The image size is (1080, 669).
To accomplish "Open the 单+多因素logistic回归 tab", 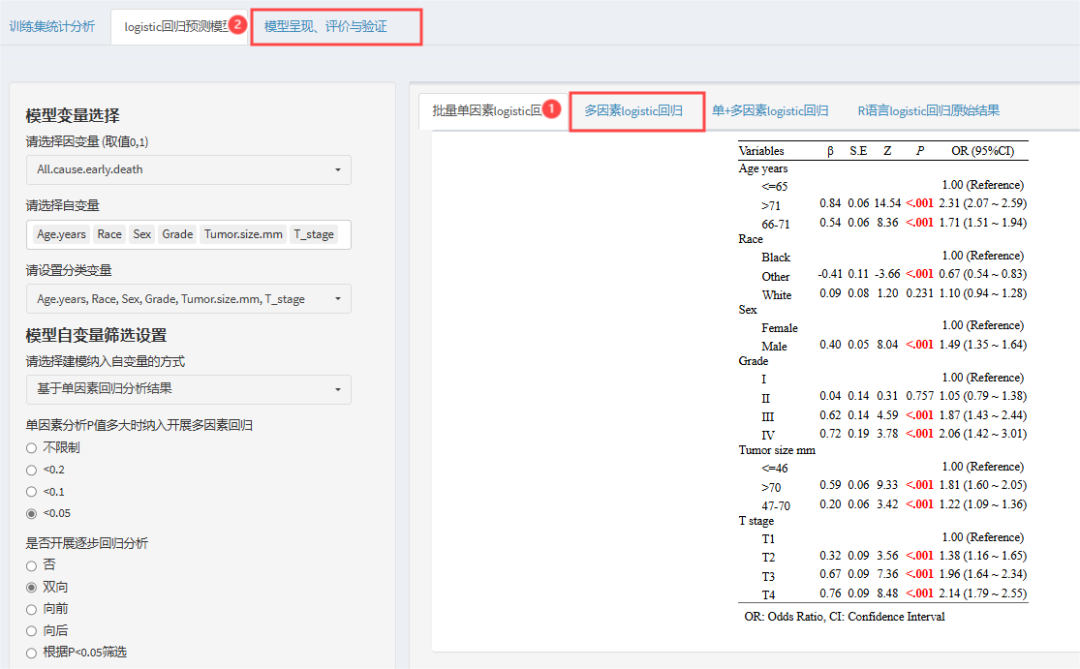I will 770,111.
